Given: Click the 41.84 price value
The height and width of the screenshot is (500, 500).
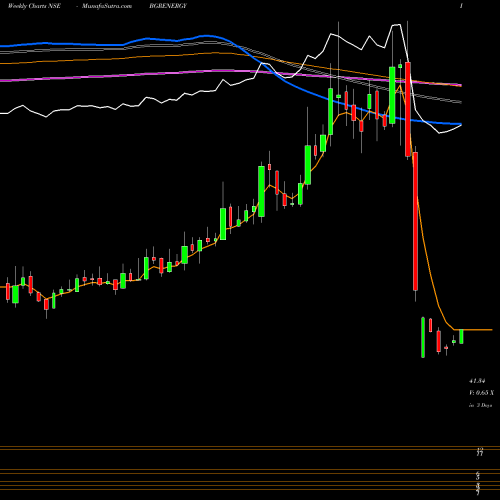Looking at the screenshot, I should click(477, 381).
